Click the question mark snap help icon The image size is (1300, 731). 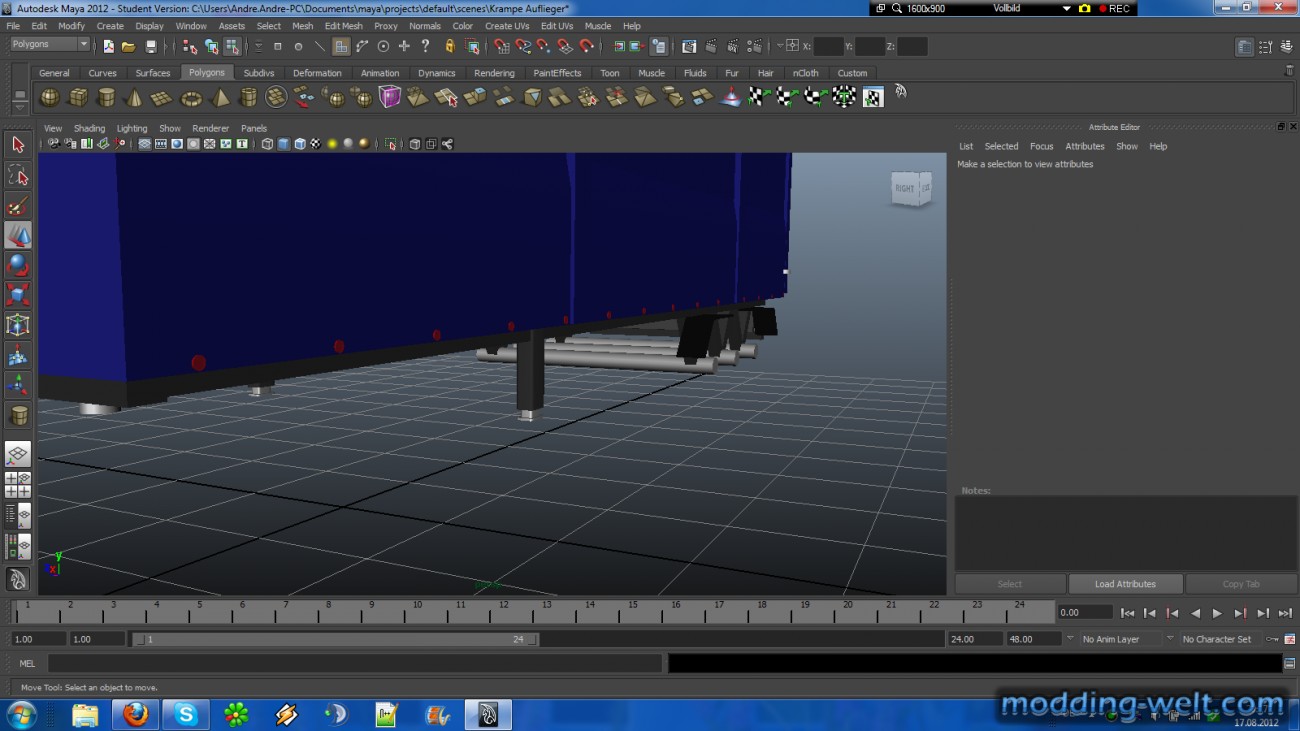(x=425, y=46)
